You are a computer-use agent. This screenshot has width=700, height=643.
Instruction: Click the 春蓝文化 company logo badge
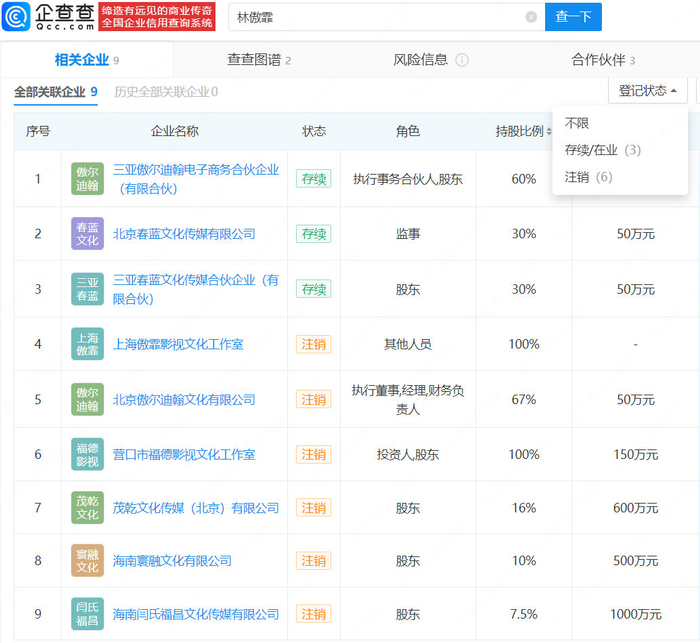point(88,234)
